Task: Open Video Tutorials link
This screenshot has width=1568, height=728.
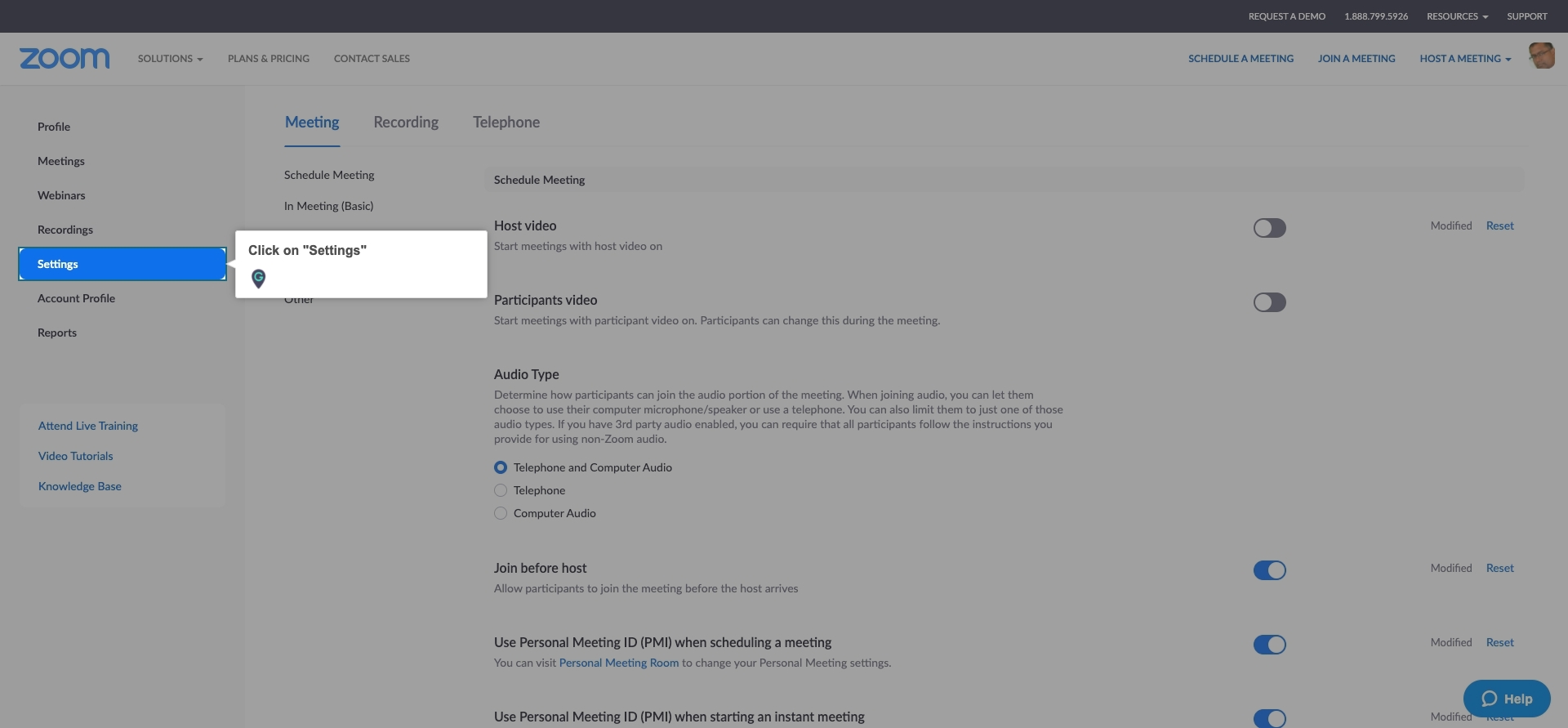Action: point(76,456)
